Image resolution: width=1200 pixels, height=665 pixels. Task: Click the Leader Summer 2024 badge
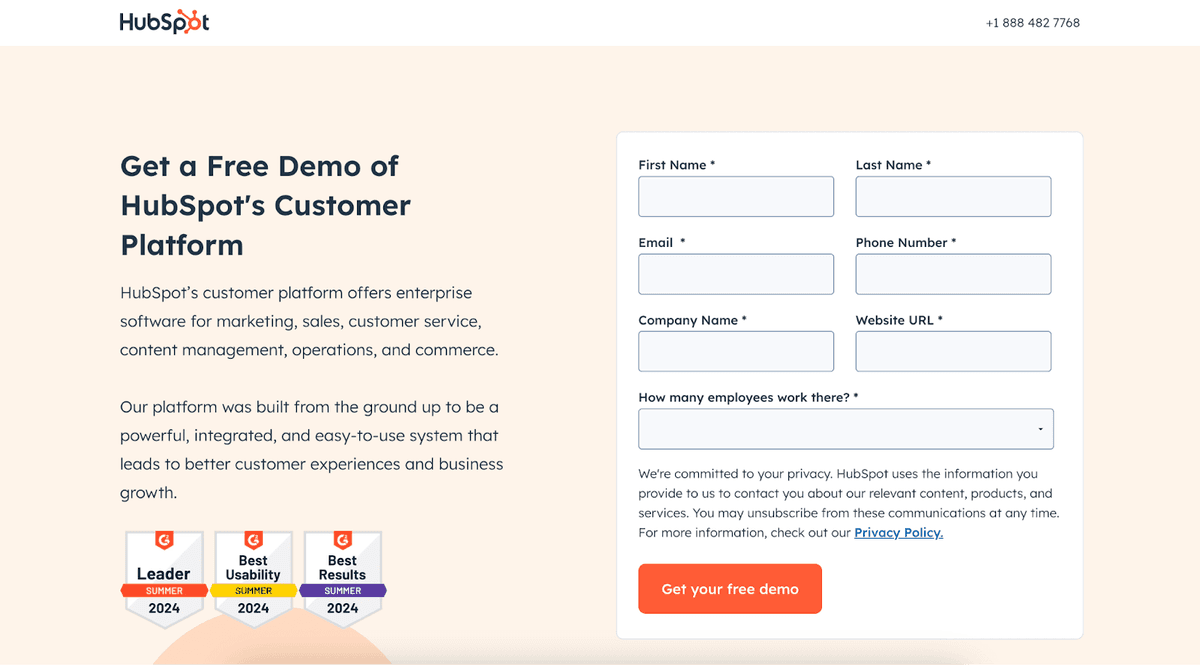tap(164, 580)
